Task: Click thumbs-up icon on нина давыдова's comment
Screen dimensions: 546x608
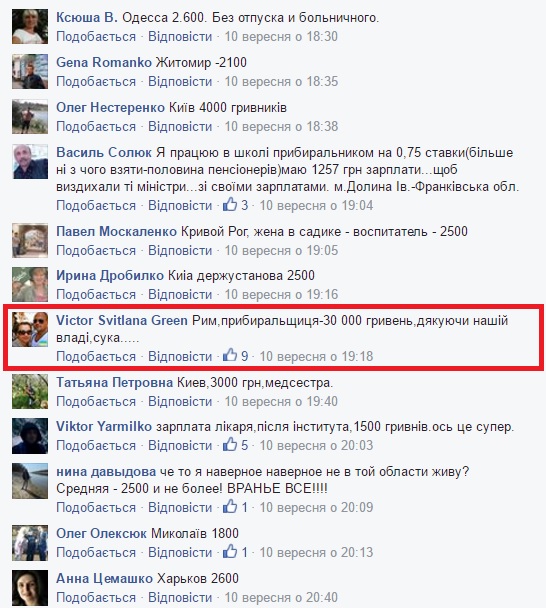Action: pos(230,506)
